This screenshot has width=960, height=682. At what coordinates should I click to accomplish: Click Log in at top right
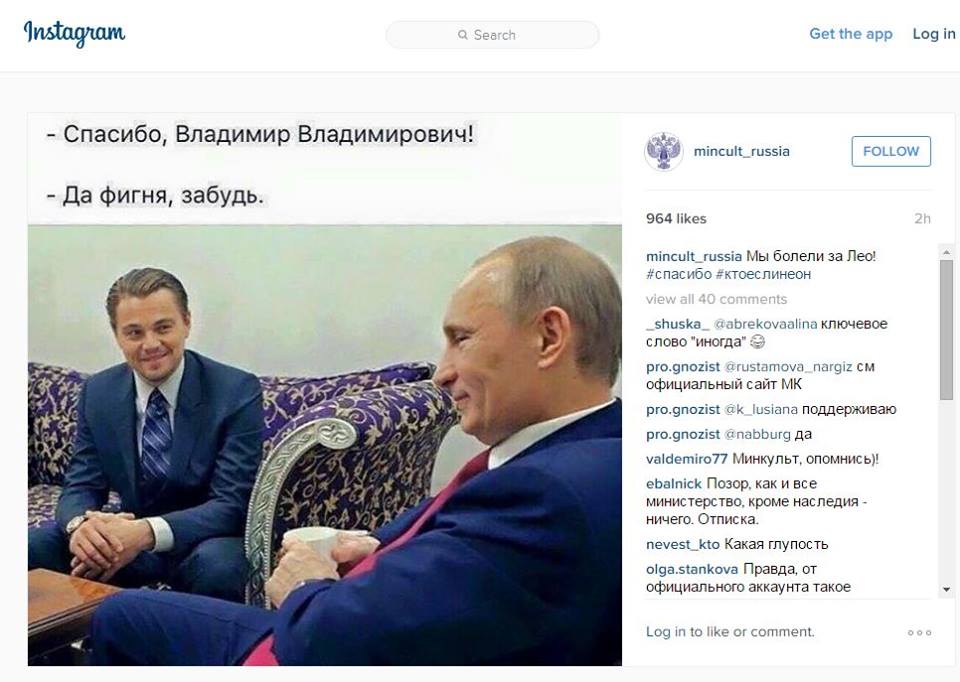tap(934, 34)
